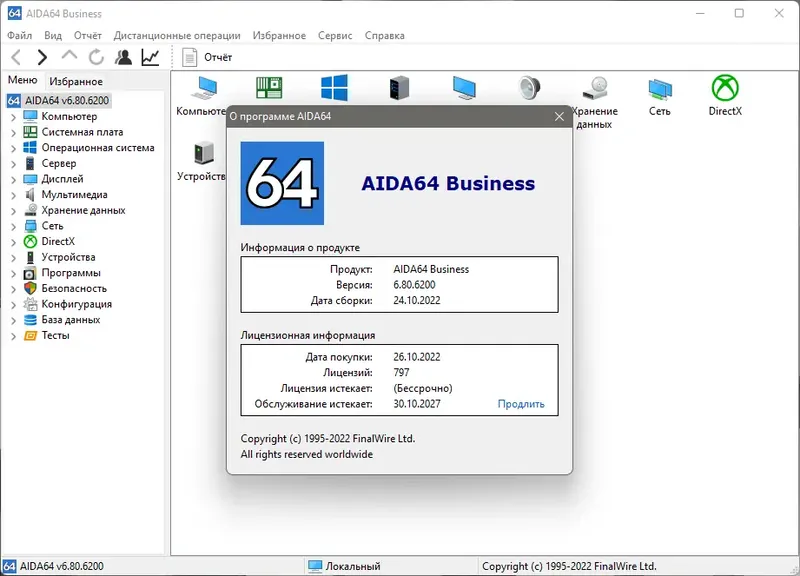This screenshot has width=800, height=576.
Task: Expand the Сервер tree node
Action: pos(13,164)
